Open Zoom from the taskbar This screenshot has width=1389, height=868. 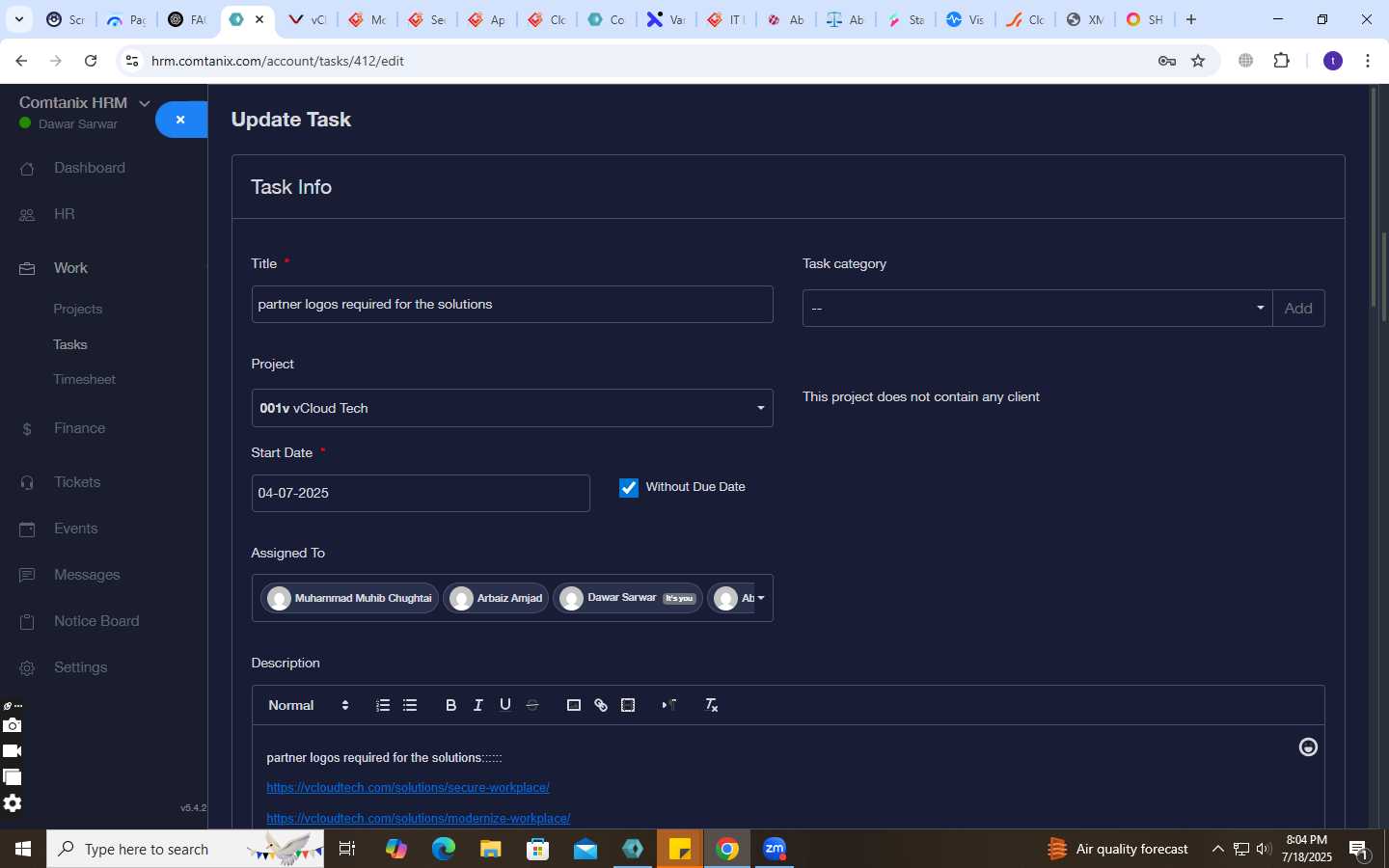coord(775,849)
